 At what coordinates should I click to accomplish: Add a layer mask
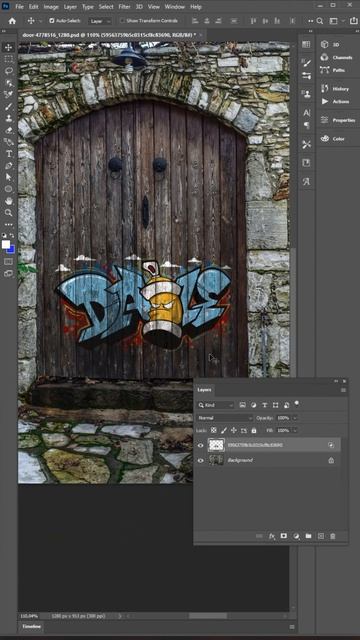(284, 536)
